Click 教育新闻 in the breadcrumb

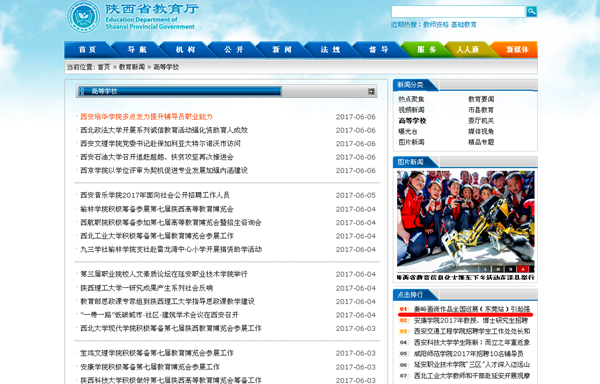point(132,67)
